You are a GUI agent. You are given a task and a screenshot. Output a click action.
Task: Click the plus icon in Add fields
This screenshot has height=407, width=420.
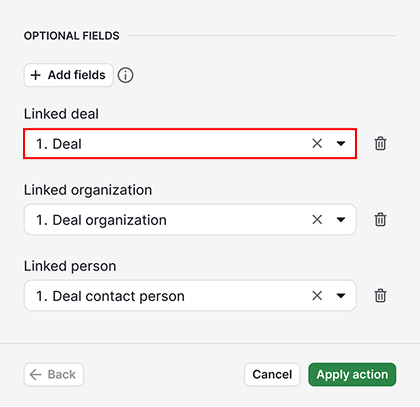point(35,75)
